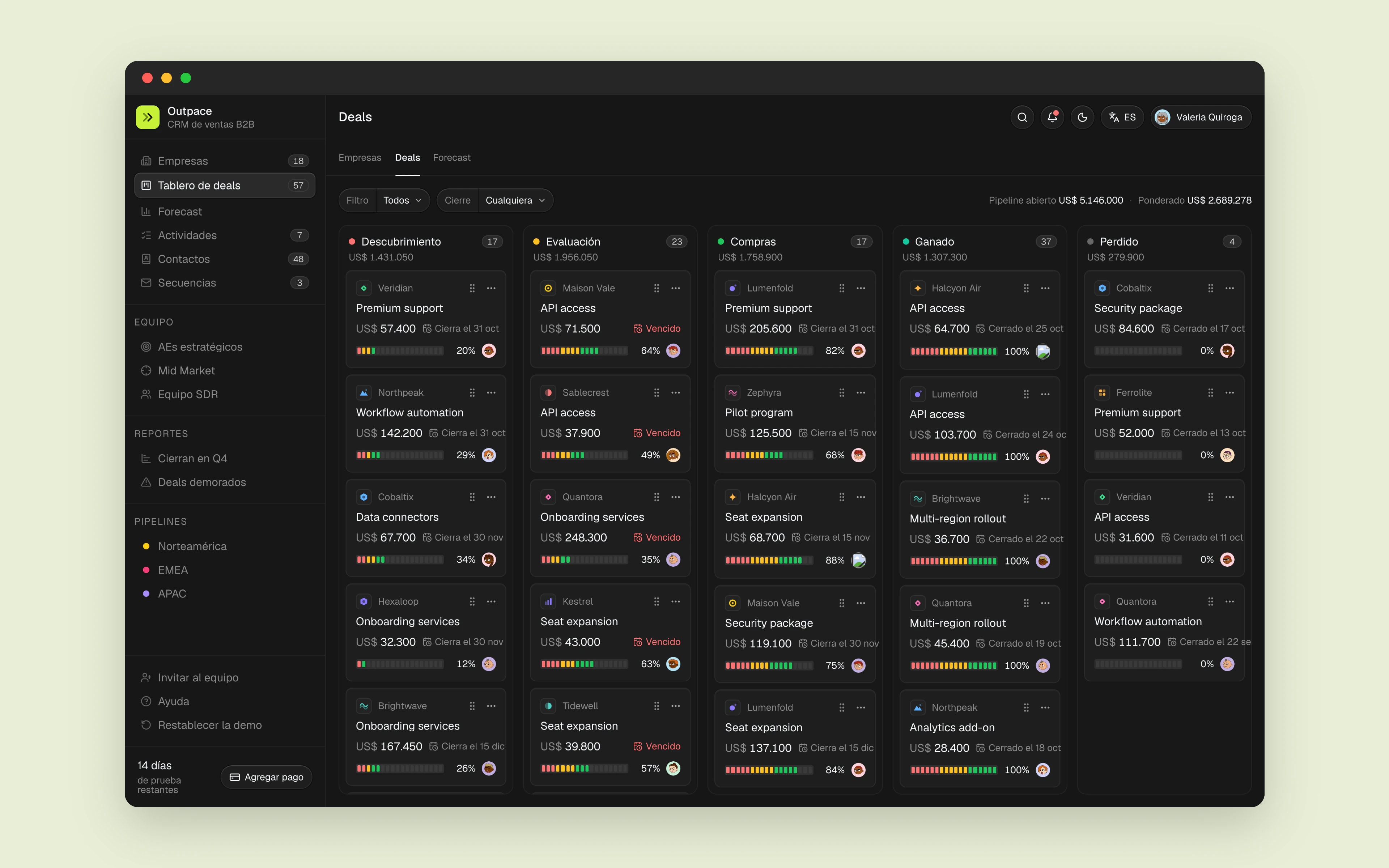
Task: Open the ES language selector
Action: 1122,117
